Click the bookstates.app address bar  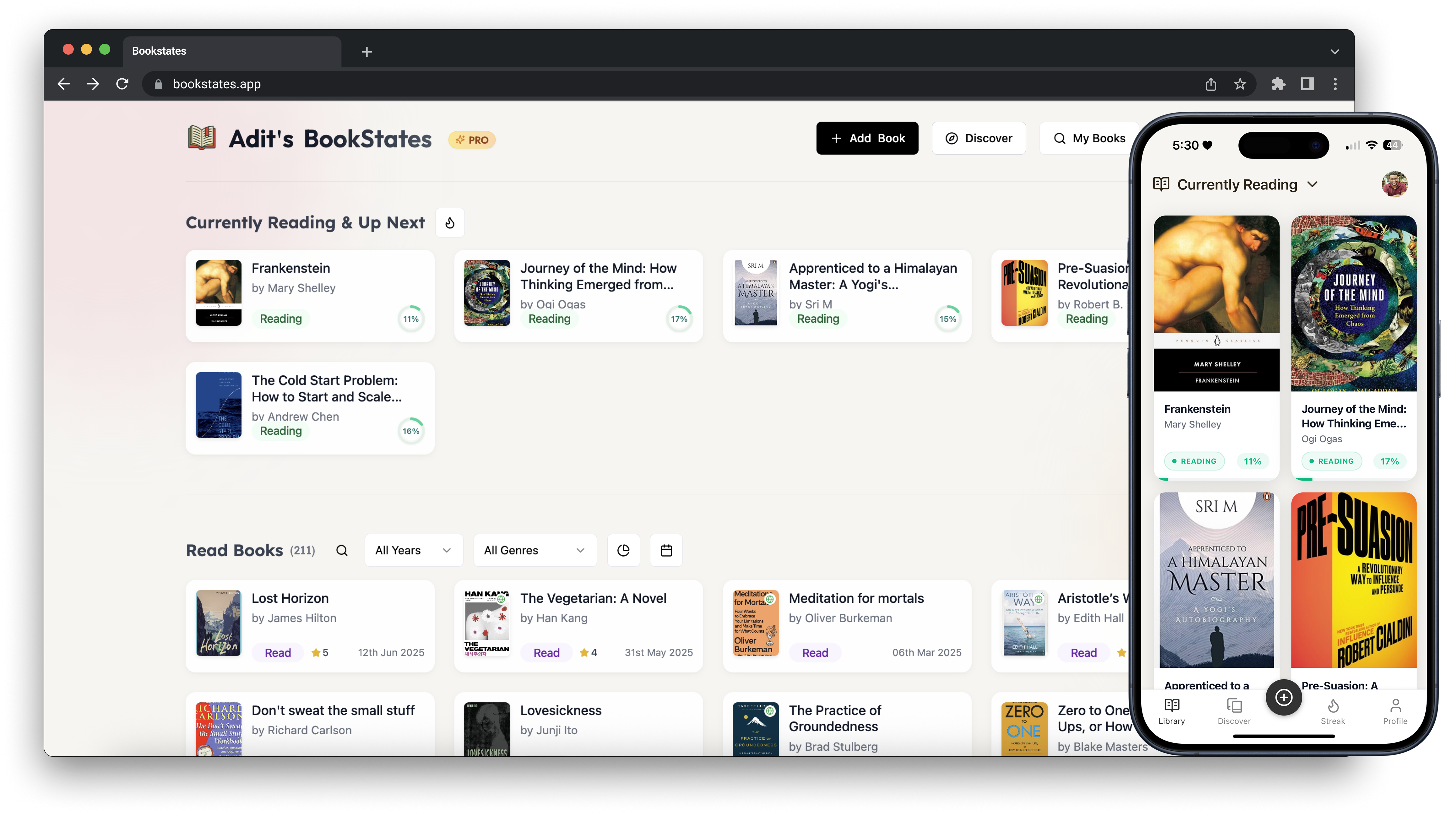pyautogui.click(x=699, y=84)
